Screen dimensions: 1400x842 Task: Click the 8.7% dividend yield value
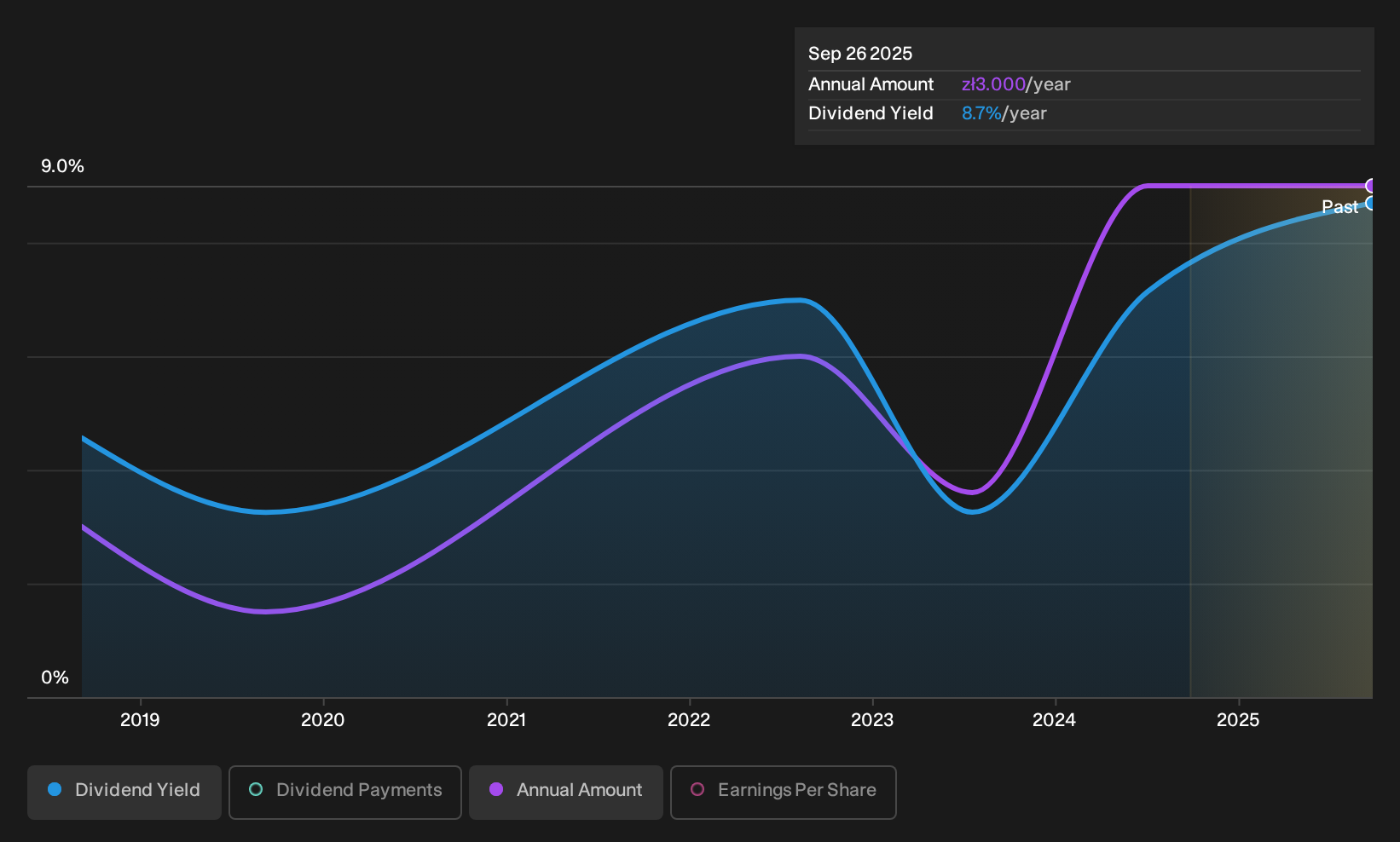(x=981, y=113)
